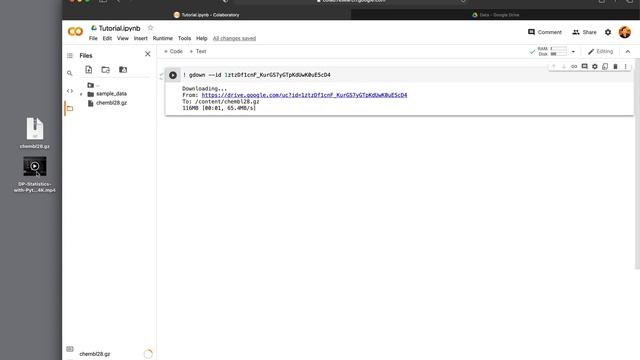Add a new Text cell
The image size is (640, 360).
(198, 51)
